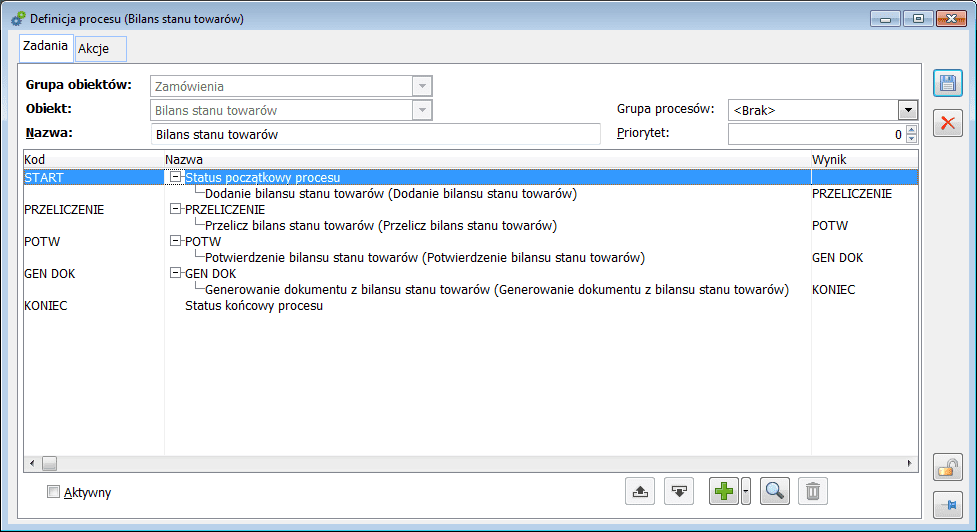Cancel changes with the red X icon

coord(948,123)
